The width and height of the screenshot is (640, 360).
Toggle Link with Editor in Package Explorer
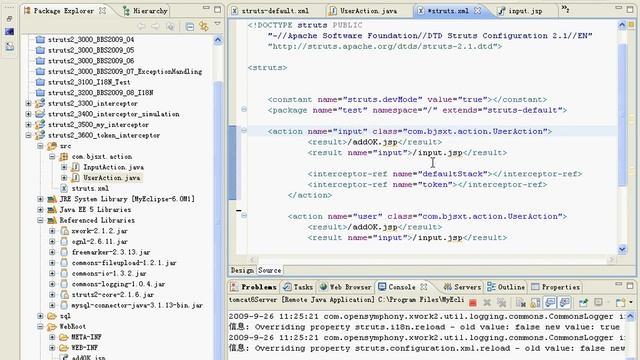(x=204, y=27)
